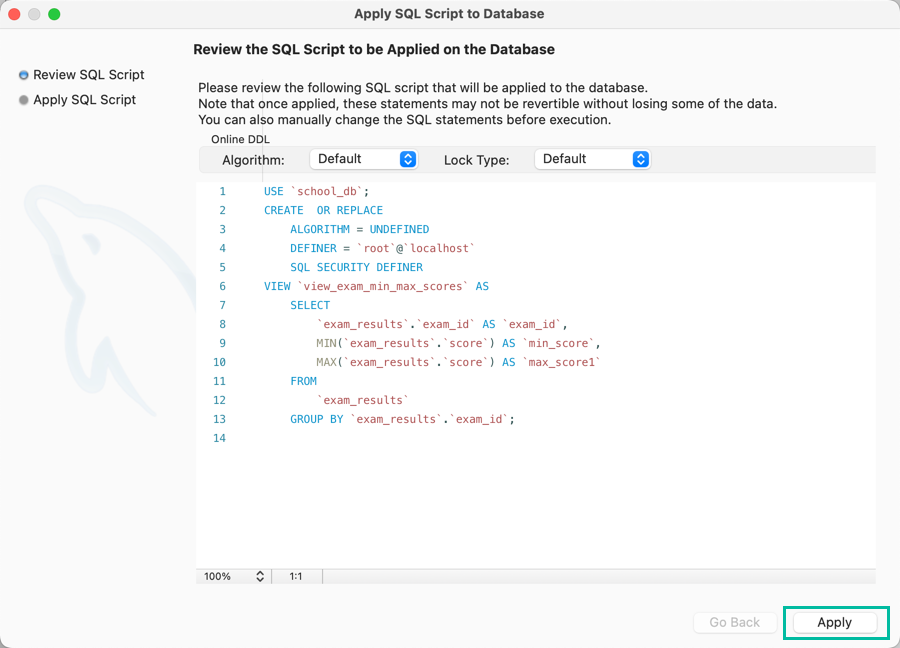This screenshot has height=648, width=900.
Task: Click line number 1 in the gutter
Action: 222,191
